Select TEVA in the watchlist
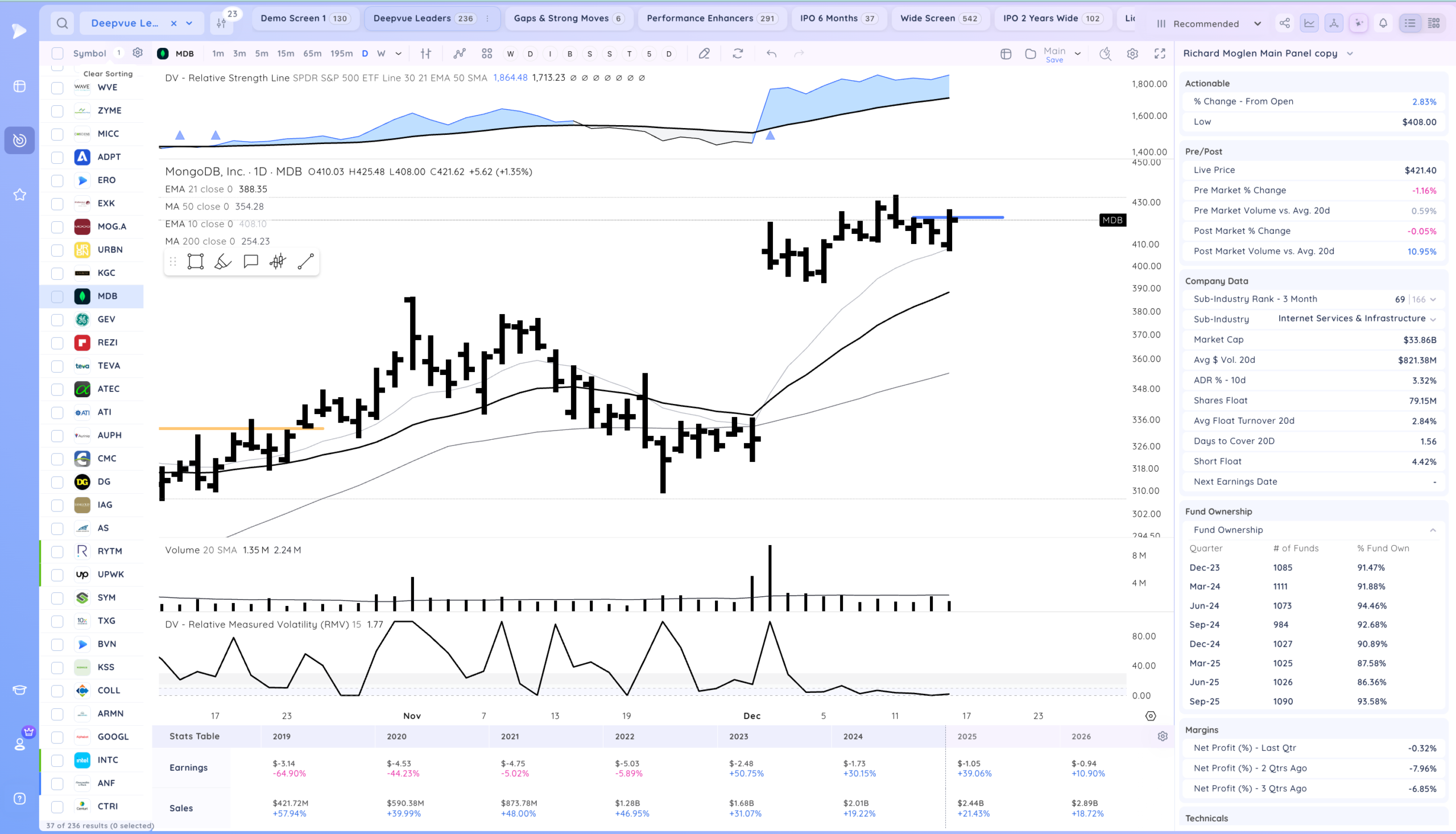 108,365
